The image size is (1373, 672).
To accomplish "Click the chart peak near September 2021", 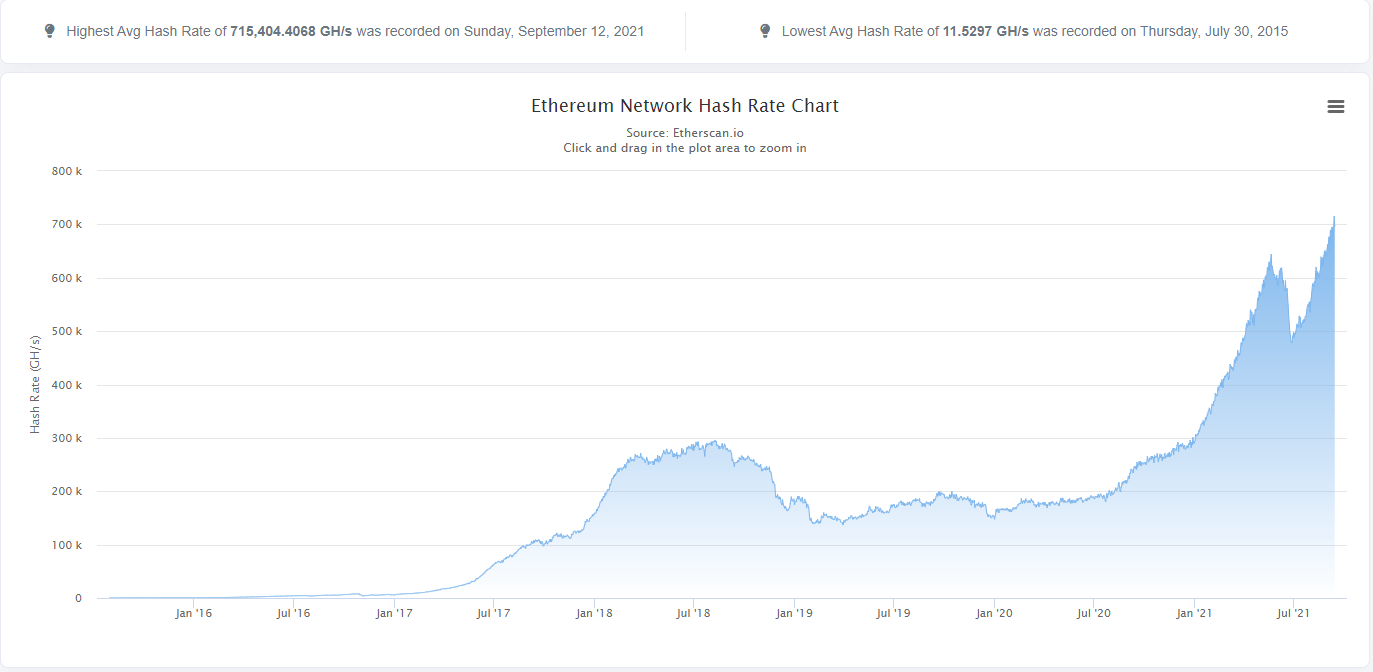I will [x=1334, y=217].
